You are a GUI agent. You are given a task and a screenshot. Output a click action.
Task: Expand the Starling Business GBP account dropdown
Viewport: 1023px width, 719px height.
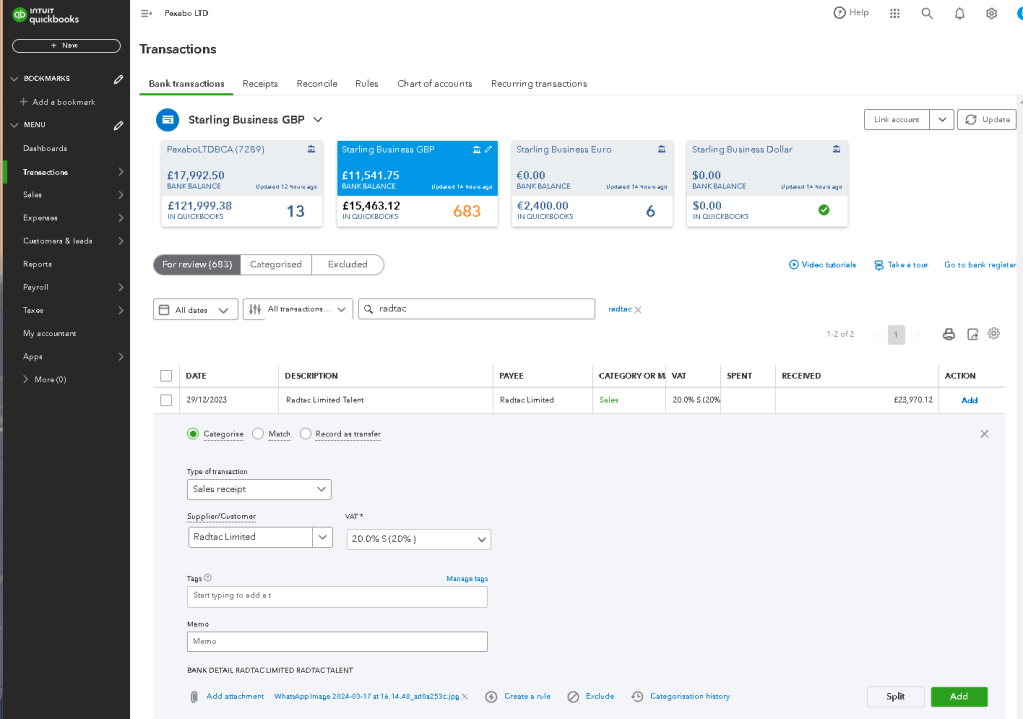(318, 120)
